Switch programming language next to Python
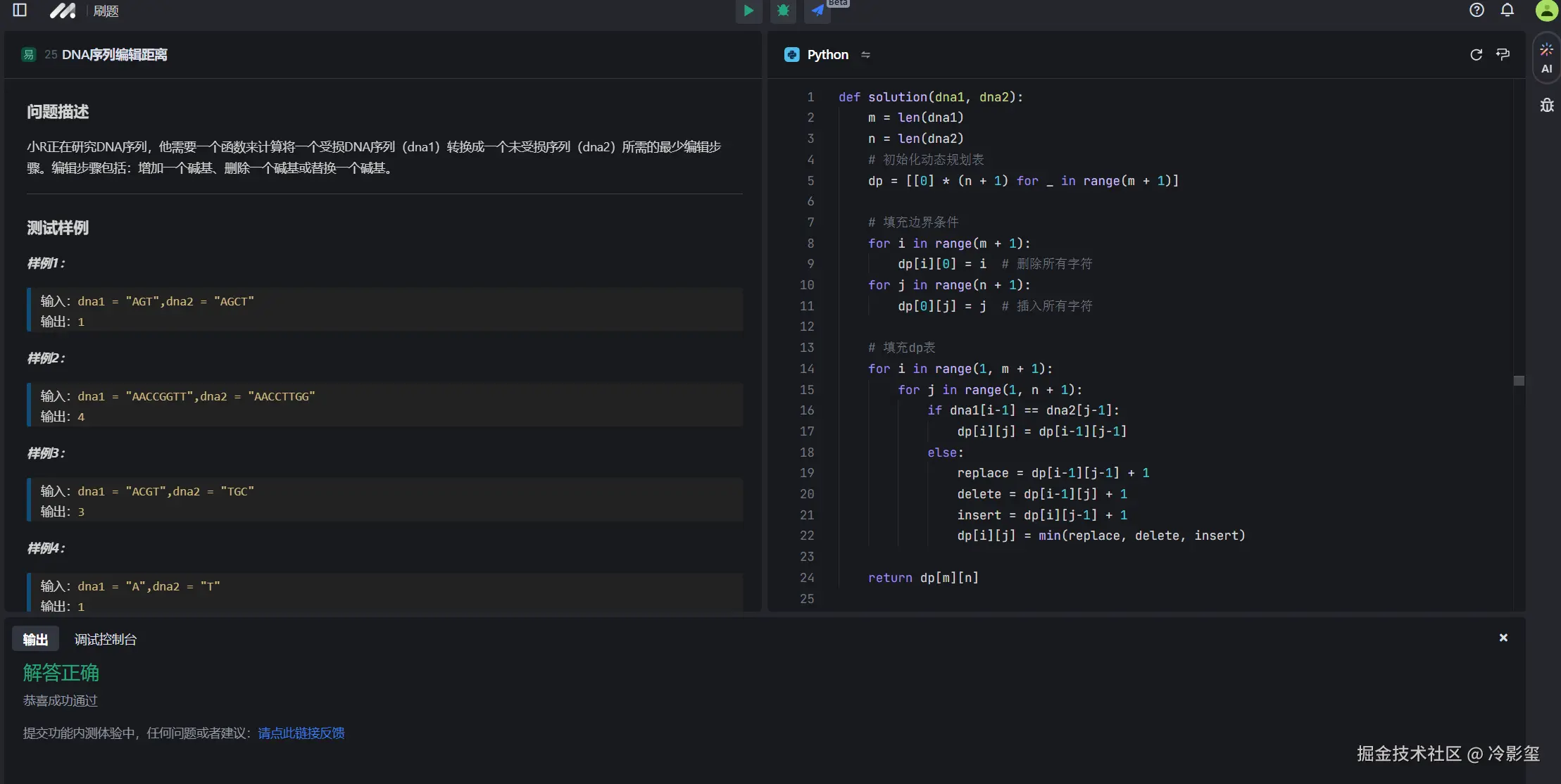This screenshot has width=1561, height=784. tap(865, 55)
